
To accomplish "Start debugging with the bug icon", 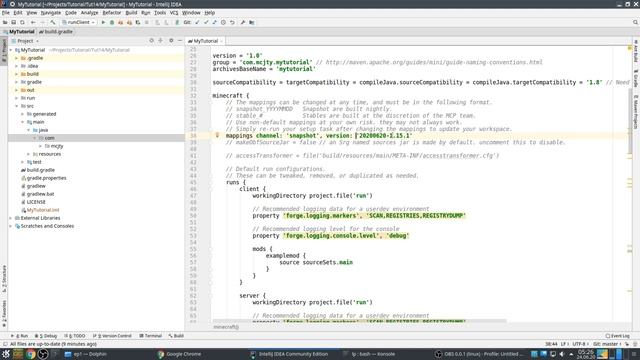I will coord(112,22).
